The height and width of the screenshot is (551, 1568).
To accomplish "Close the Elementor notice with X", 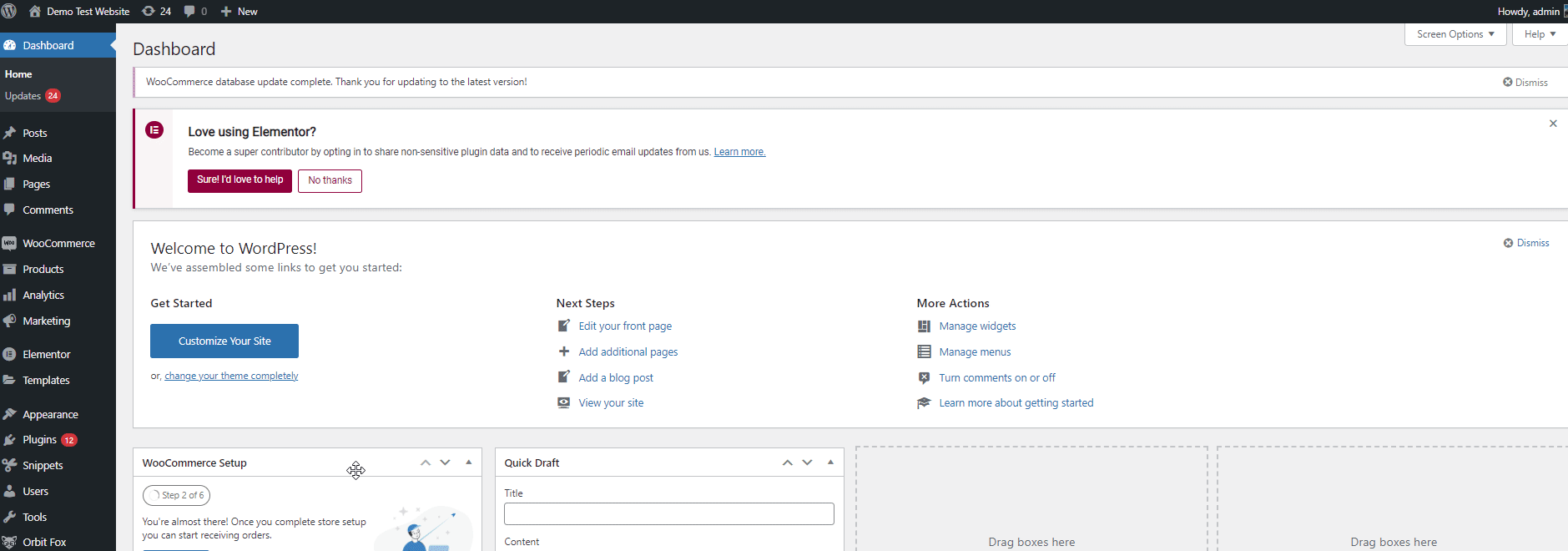I will coord(1553,124).
